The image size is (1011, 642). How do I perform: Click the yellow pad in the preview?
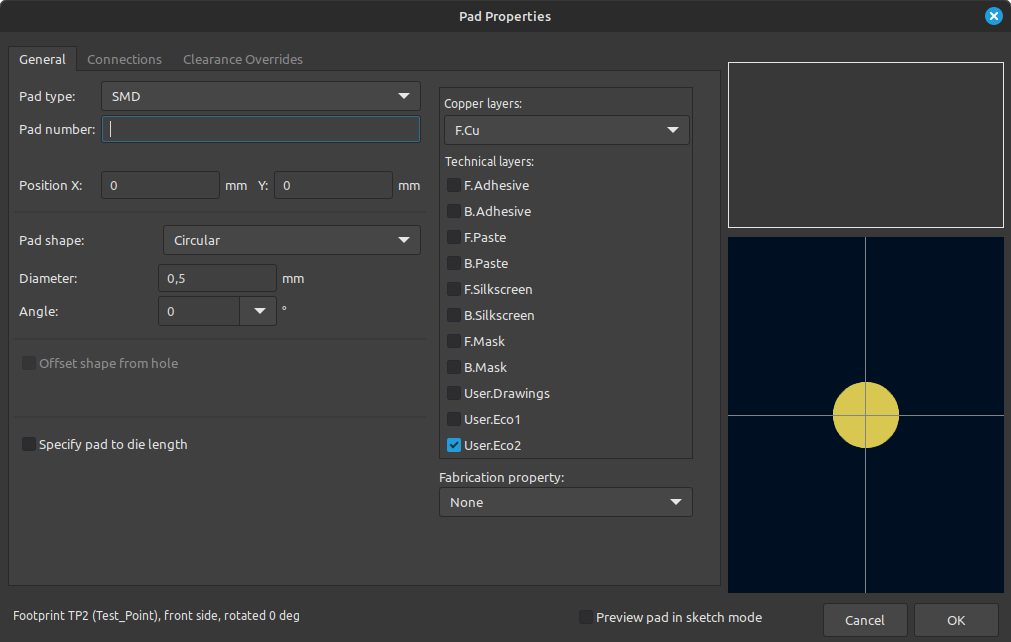tap(865, 415)
